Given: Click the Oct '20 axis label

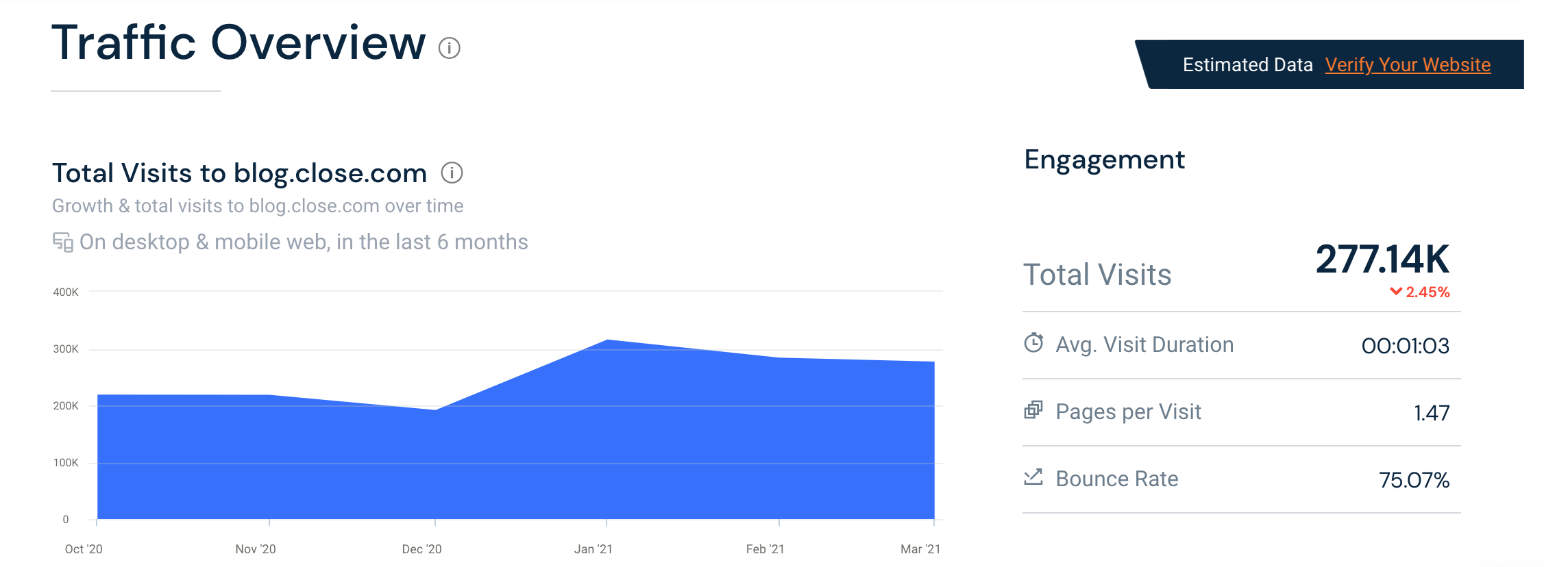Looking at the screenshot, I should pyautogui.click(x=84, y=549).
